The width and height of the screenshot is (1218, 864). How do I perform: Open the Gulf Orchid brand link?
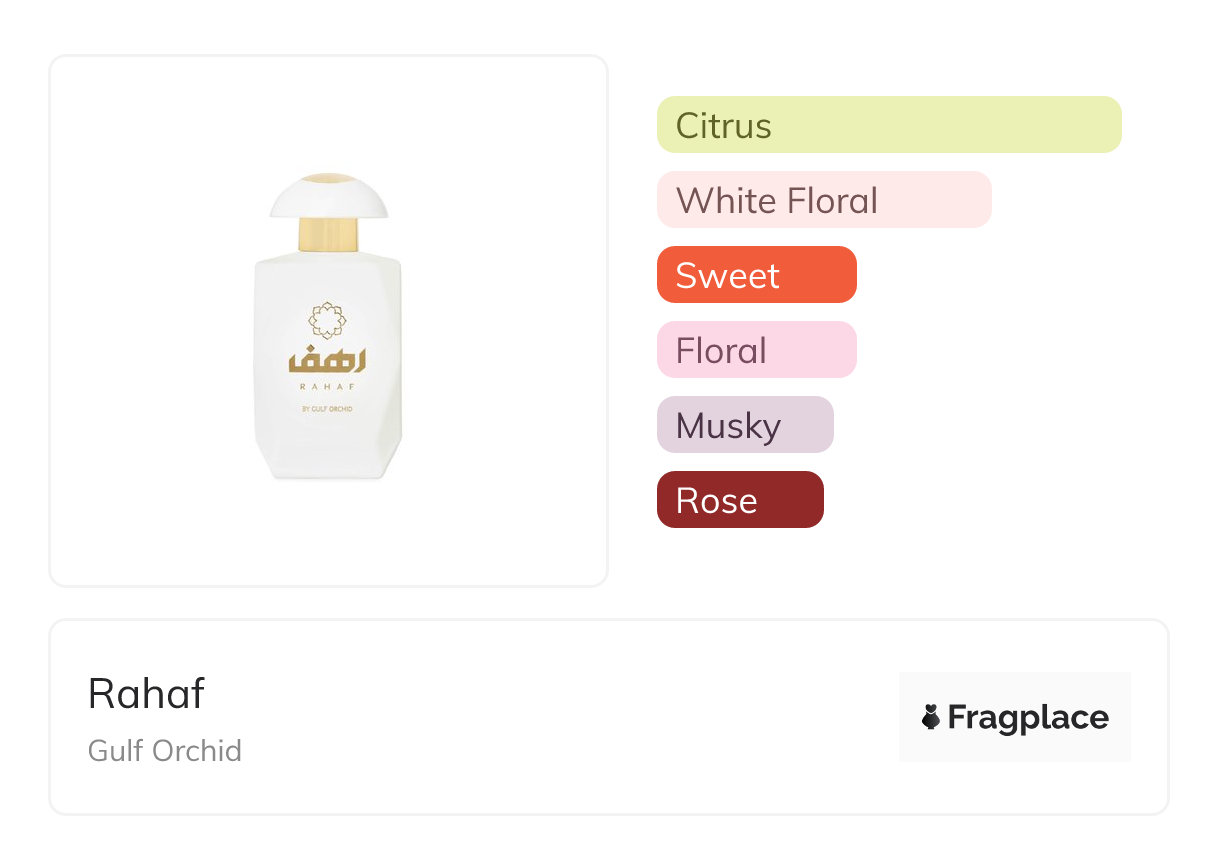click(x=165, y=750)
